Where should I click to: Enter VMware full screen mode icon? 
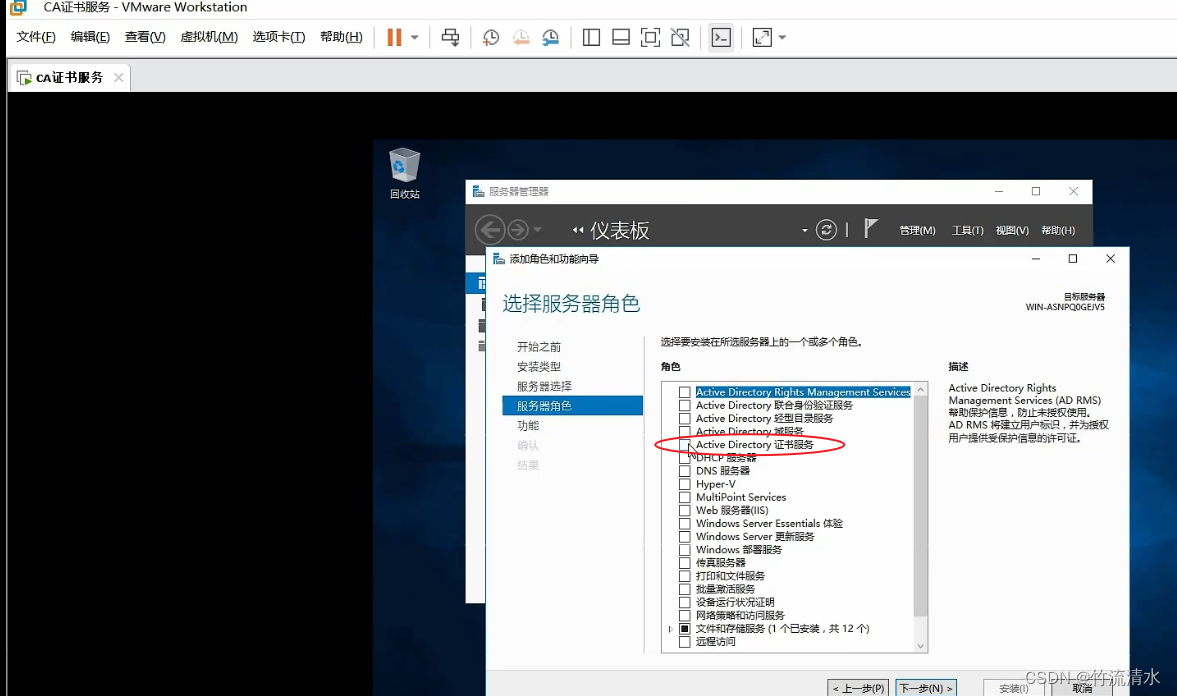click(650, 38)
